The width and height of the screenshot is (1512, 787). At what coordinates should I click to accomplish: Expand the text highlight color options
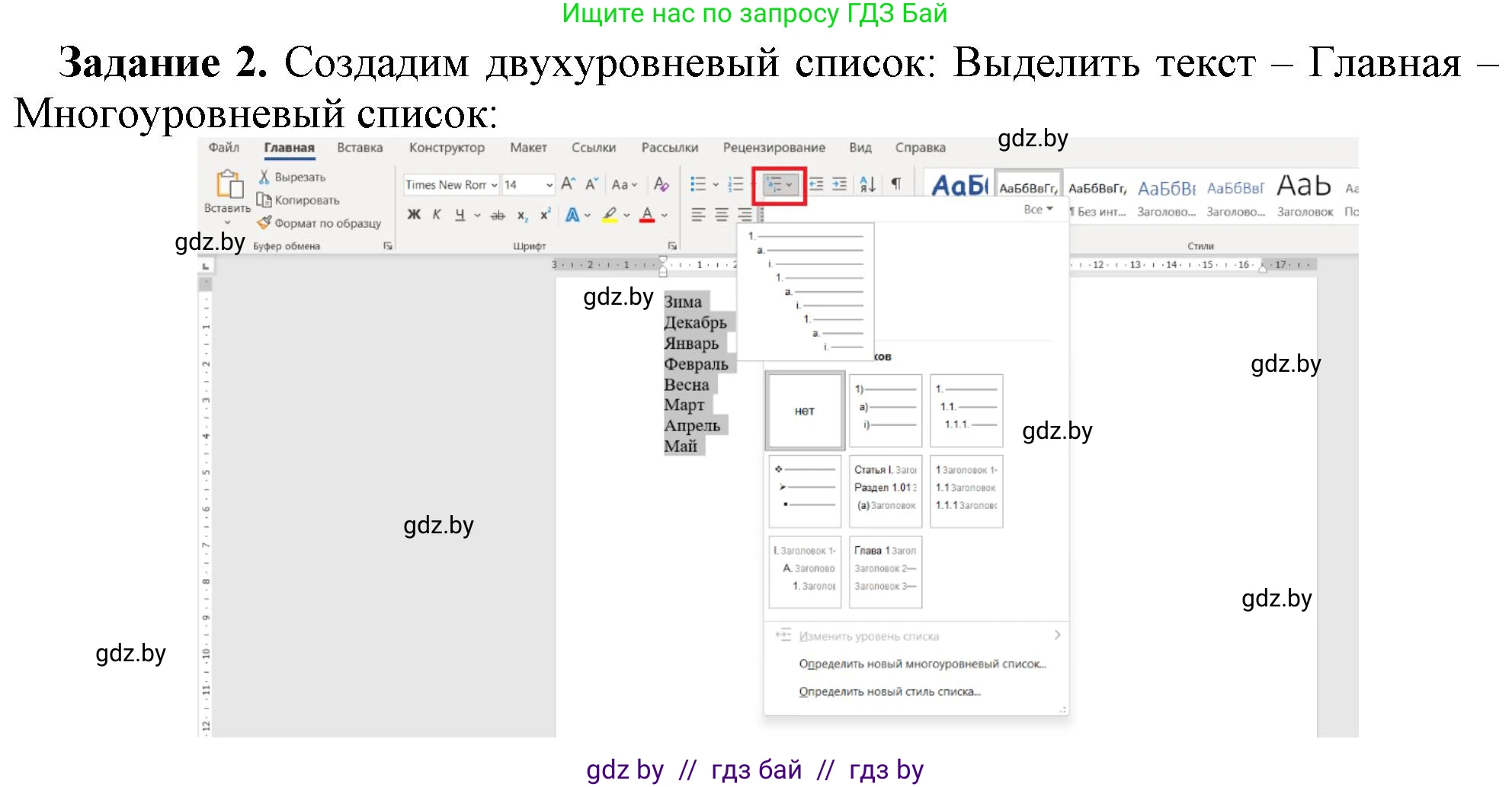625,216
